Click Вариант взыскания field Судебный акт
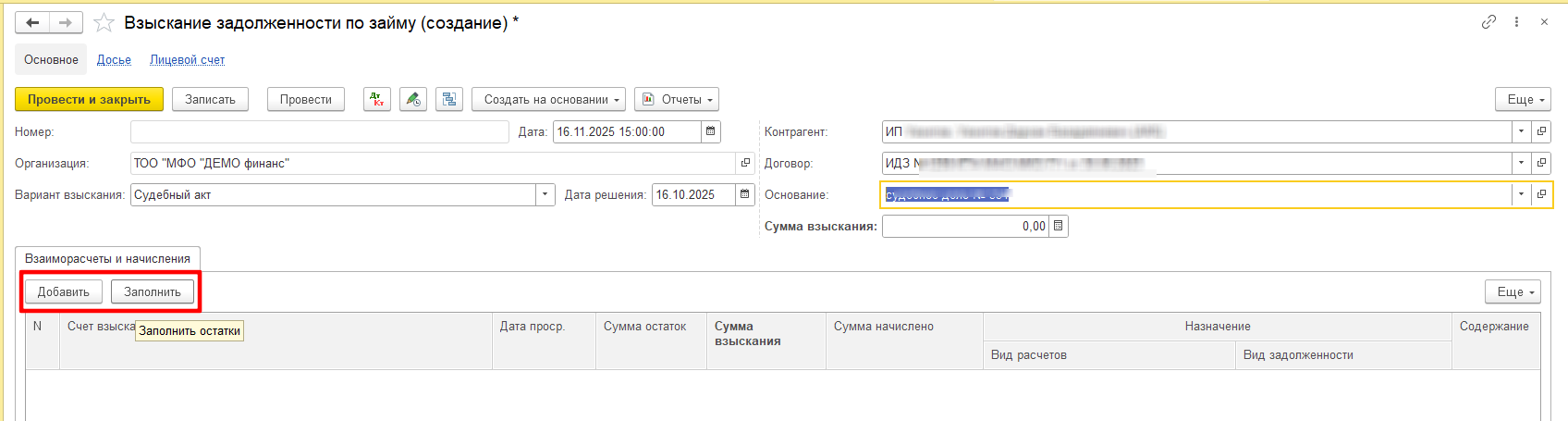 tap(334, 194)
